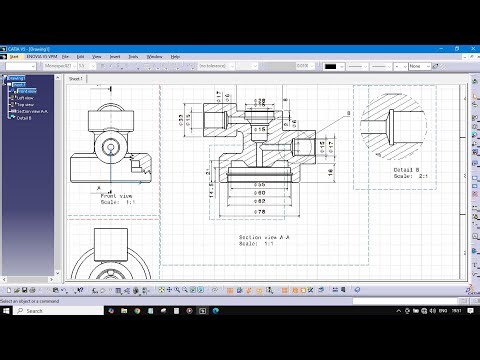Select Left view in the tree
This screenshot has width=480, height=360.
25,98
